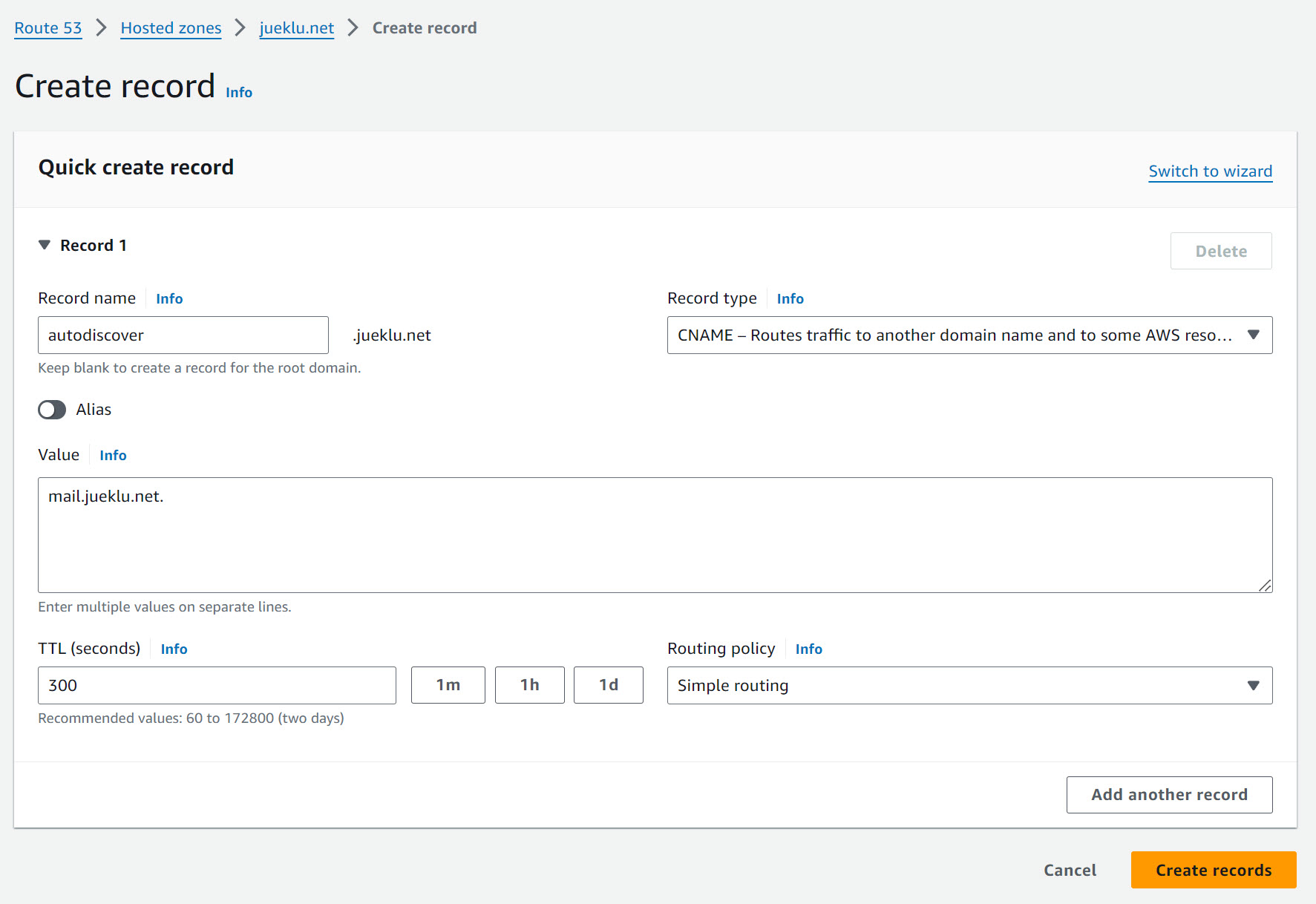
Task: Open Info for Record name
Action: pos(169,299)
